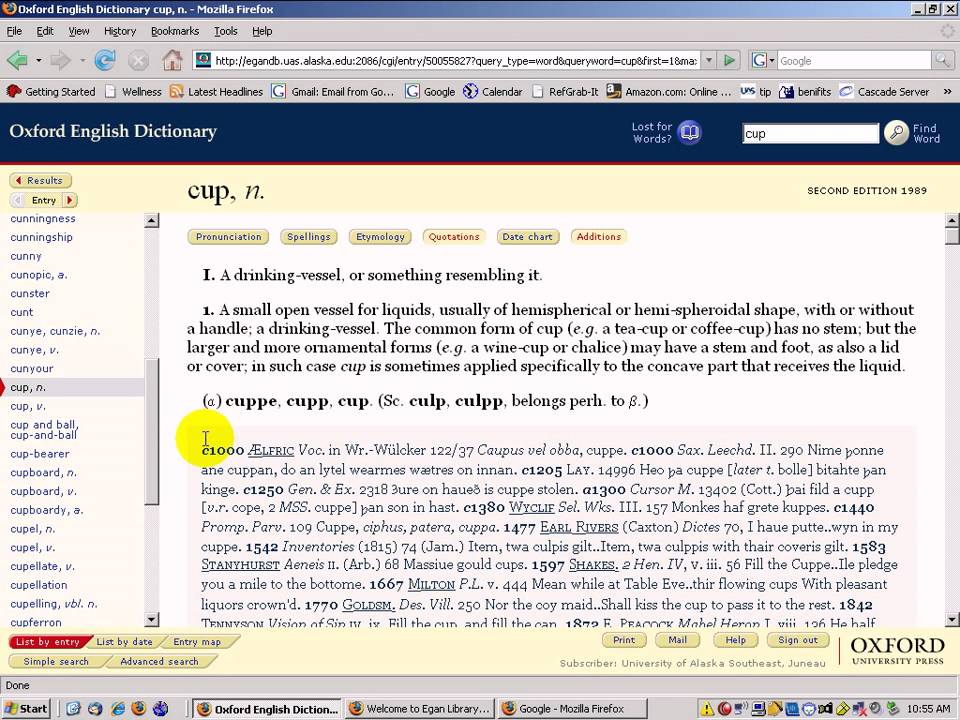Switch to Simple search
The image size is (960, 720).
click(x=56, y=662)
